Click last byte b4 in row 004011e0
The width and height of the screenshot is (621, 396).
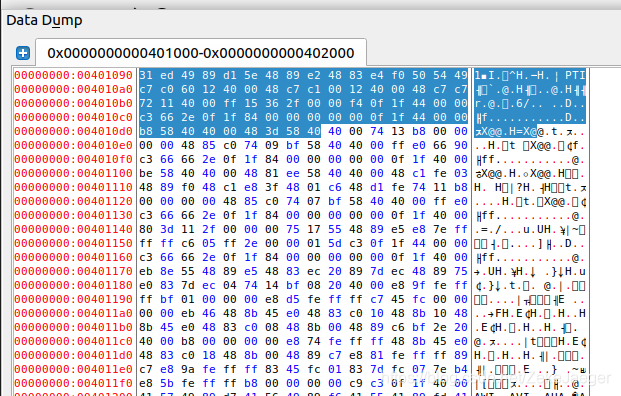coord(461,369)
